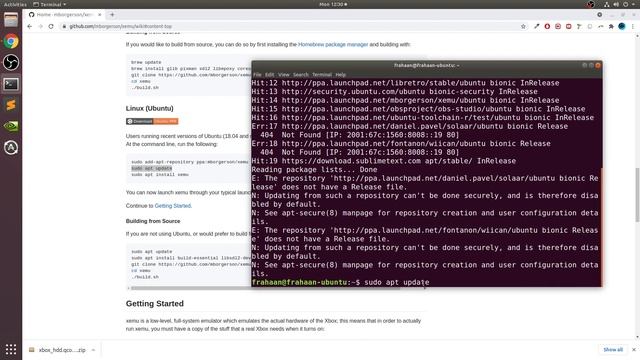Go forward in Chrome
Viewport: 640px width, 360px height.
click(40, 26)
